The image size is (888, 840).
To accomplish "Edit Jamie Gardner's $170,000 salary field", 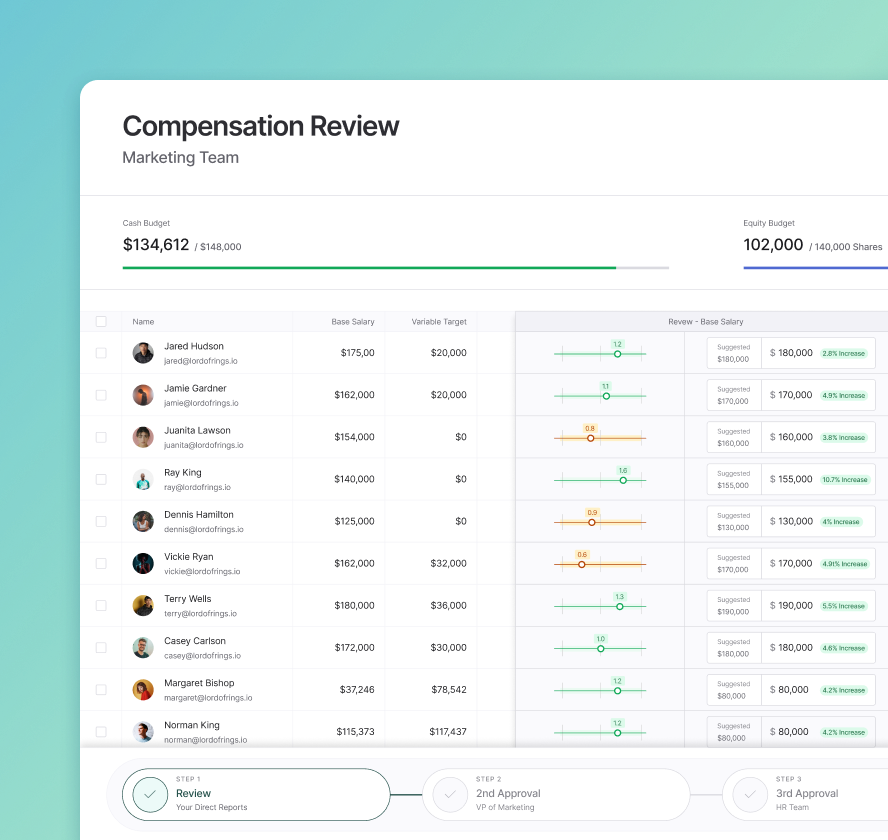I will coord(818,395).
